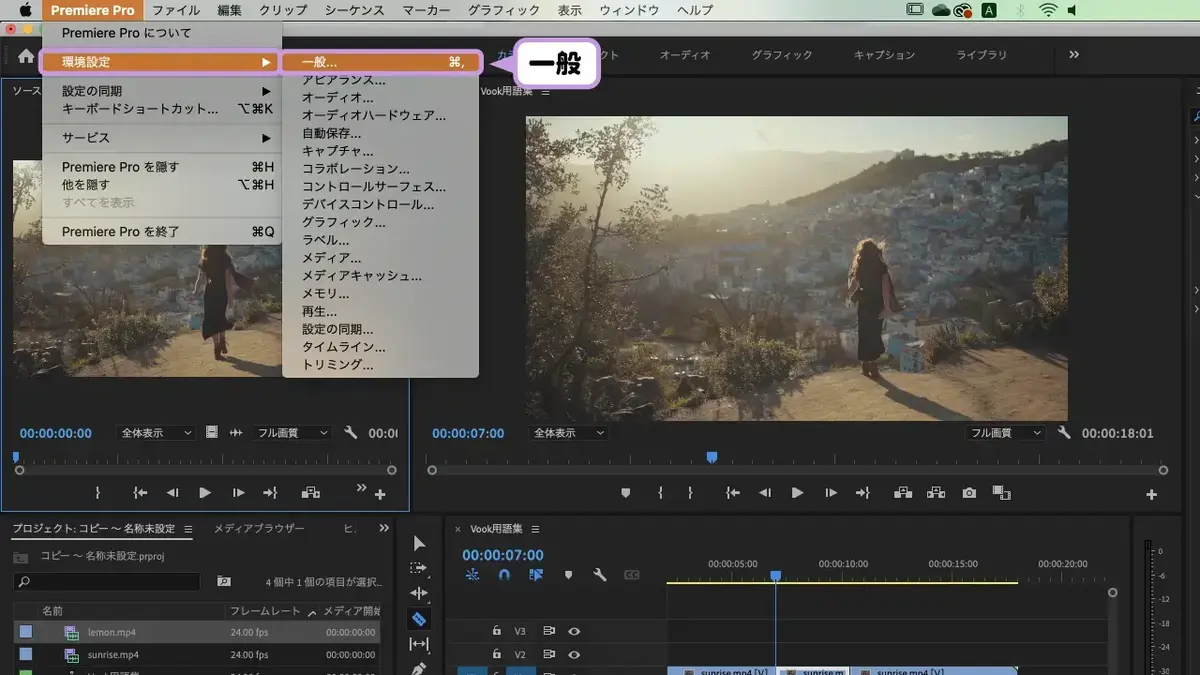The width and height of the screenshot is (1200, 675).
Task: Click program monitor playhead on scrub bar
Action: 712,457
